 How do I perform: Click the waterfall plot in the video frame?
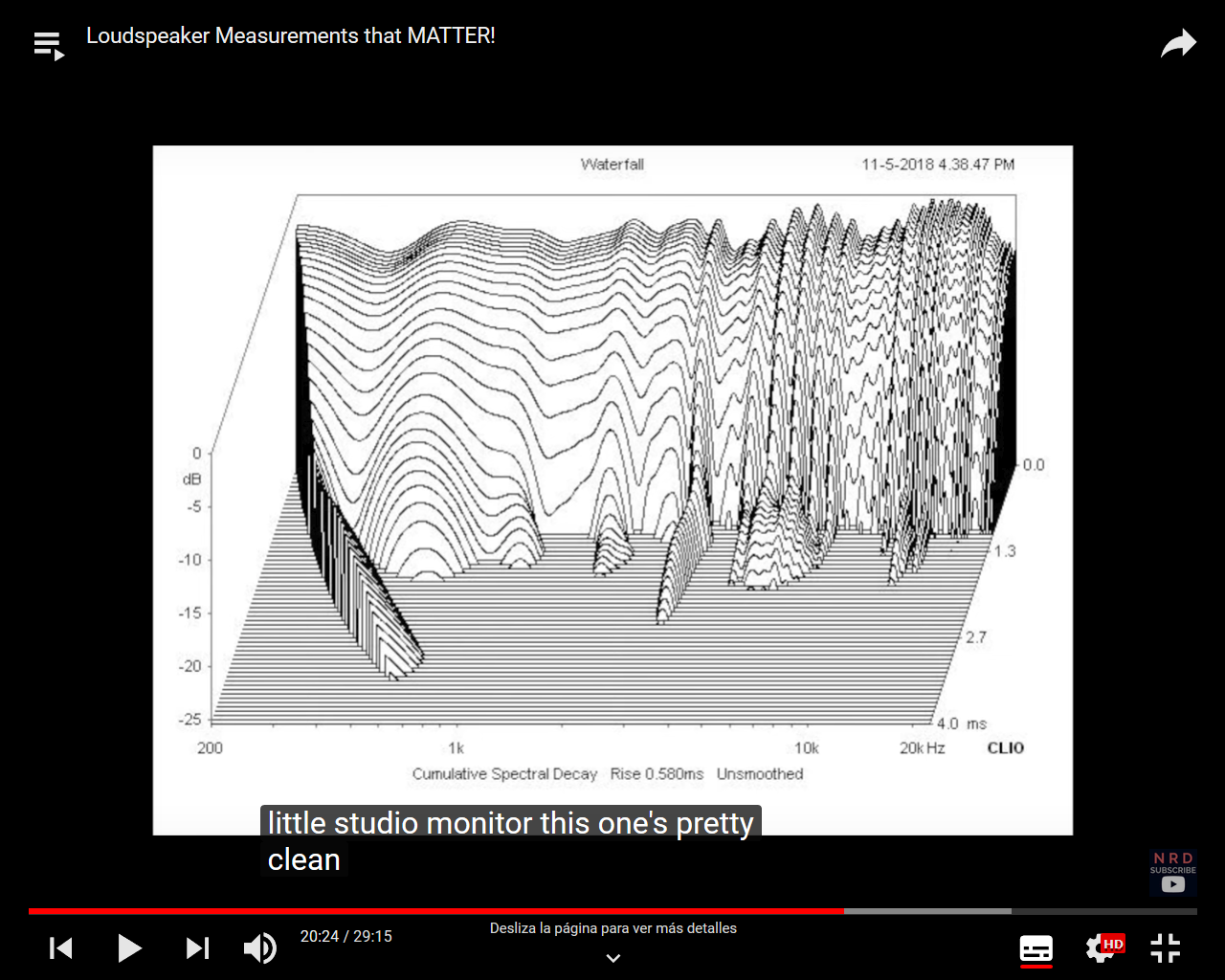pos(612,490)
